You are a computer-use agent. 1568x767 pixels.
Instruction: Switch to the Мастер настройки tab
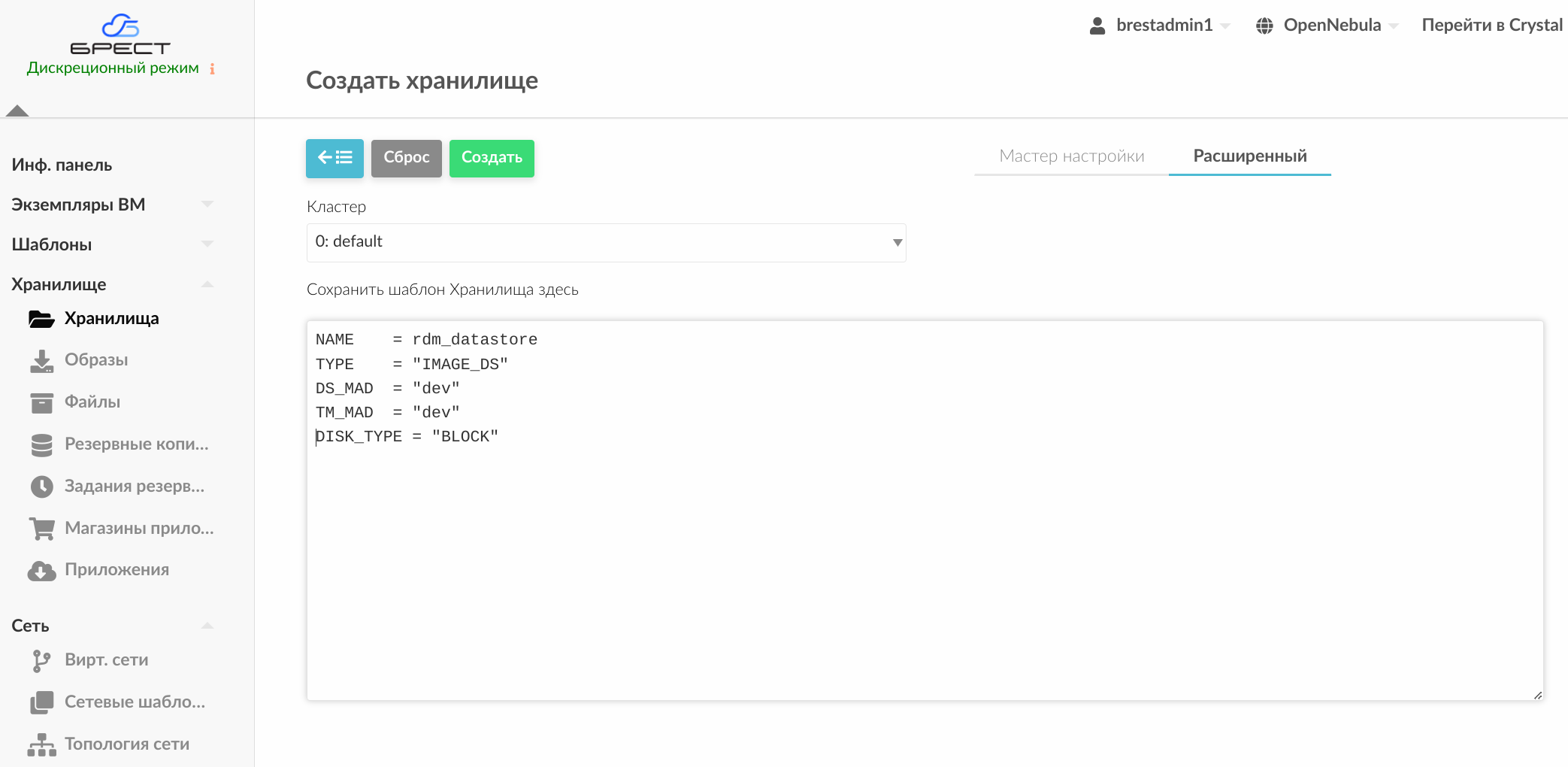(1071, 156)
